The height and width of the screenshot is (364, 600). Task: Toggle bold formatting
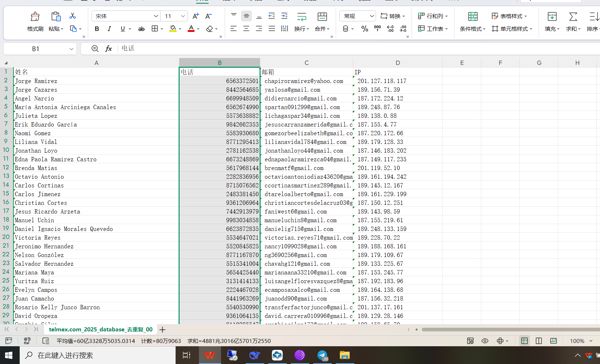(97, 29)
